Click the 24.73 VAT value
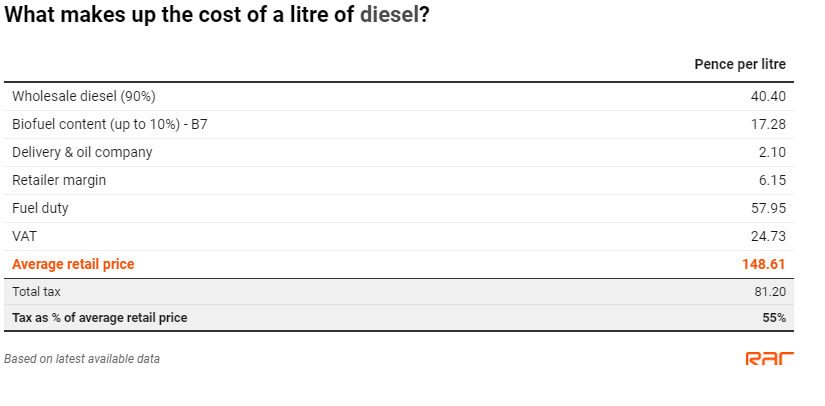 point(768,236)
